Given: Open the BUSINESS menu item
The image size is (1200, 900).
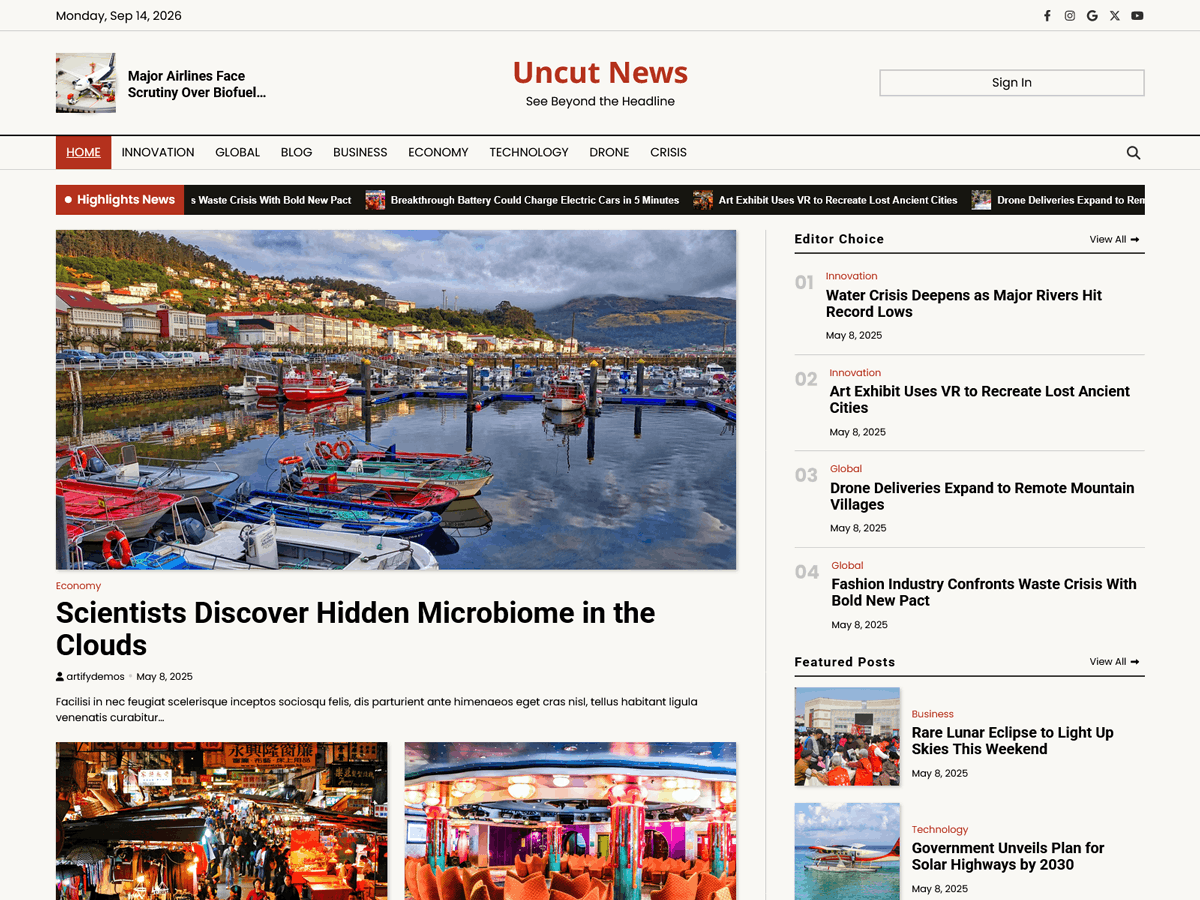Looking at the screenshot, I should 360,153.
